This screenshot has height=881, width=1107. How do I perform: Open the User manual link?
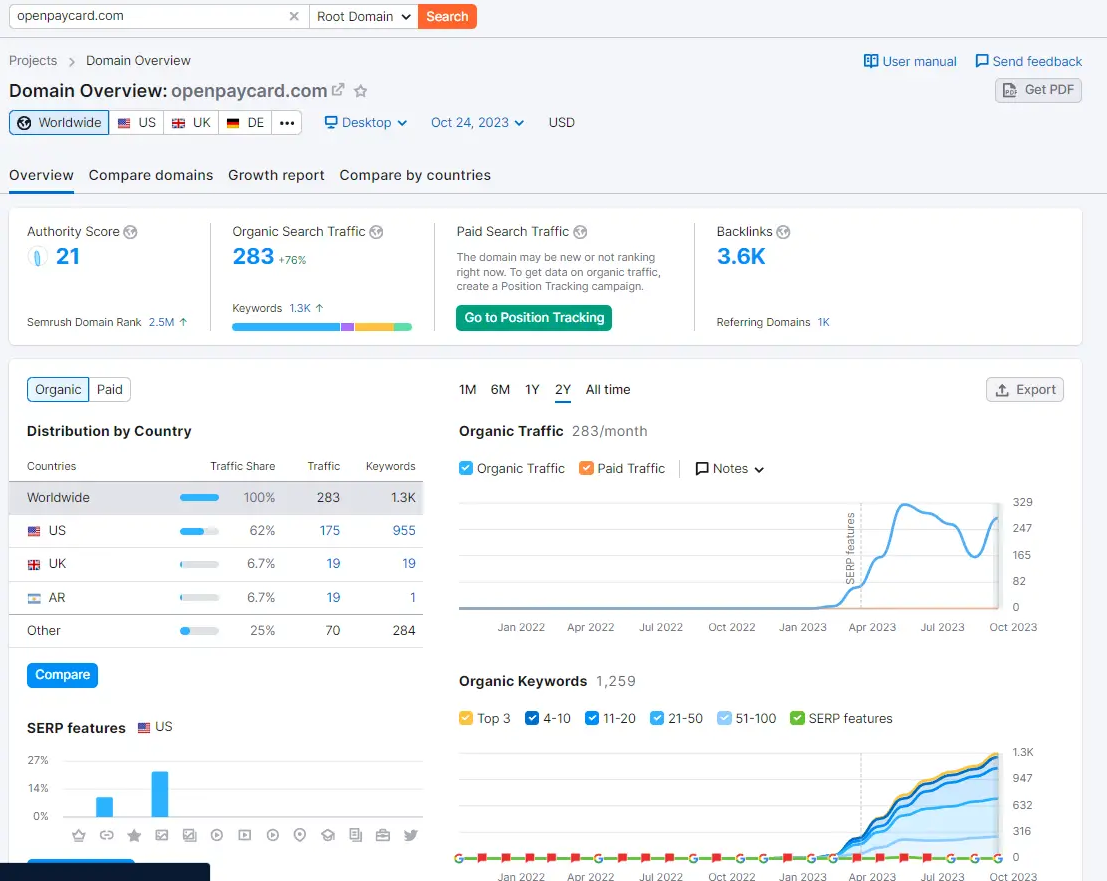point(910,61)
